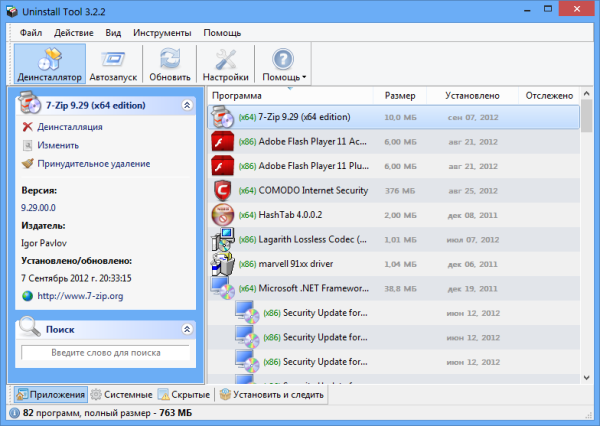Image resolution: width=600 pixels, height=426 pixels.
Task: Switch to the Системные tab
Action: [x=122, y=394]
